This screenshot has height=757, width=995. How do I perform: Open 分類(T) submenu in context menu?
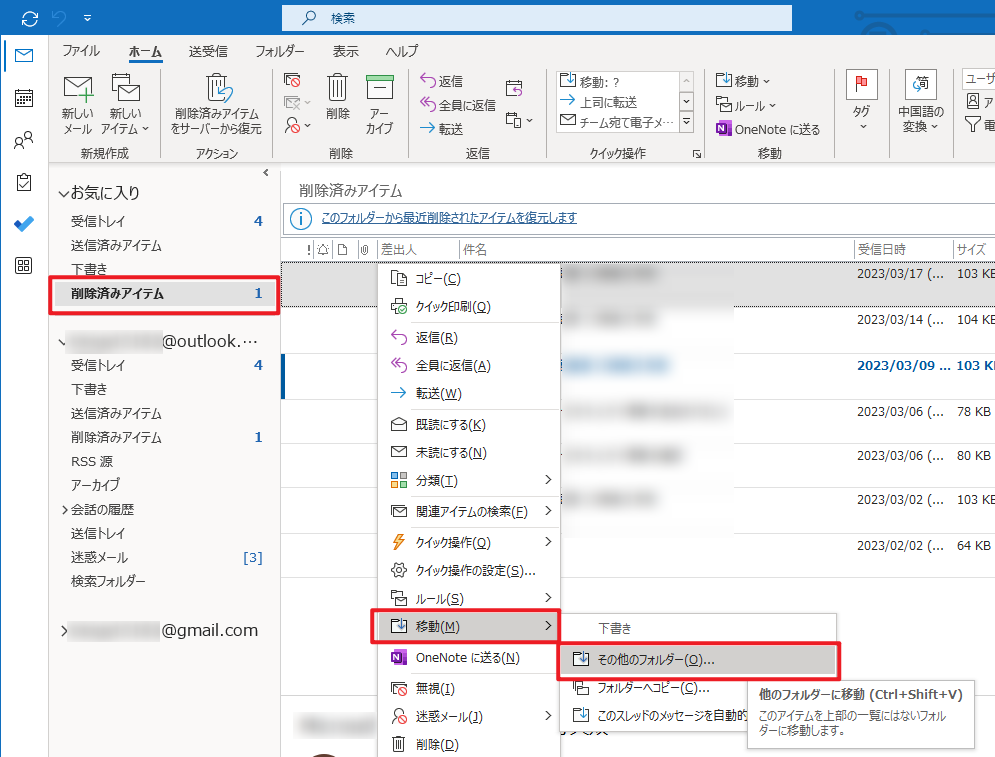click(x=469, y=480)
